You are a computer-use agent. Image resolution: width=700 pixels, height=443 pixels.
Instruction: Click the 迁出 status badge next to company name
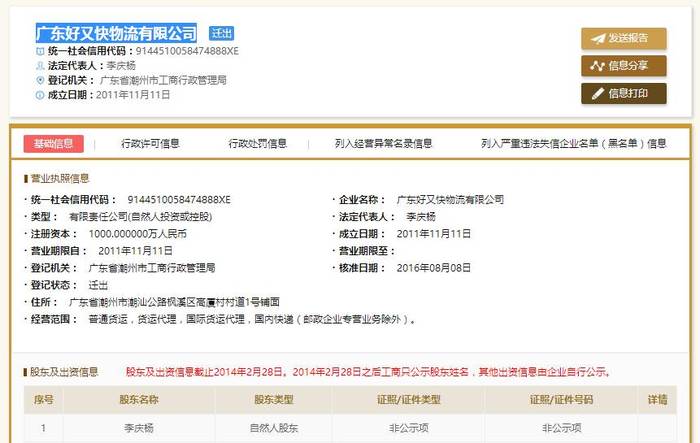221,33
